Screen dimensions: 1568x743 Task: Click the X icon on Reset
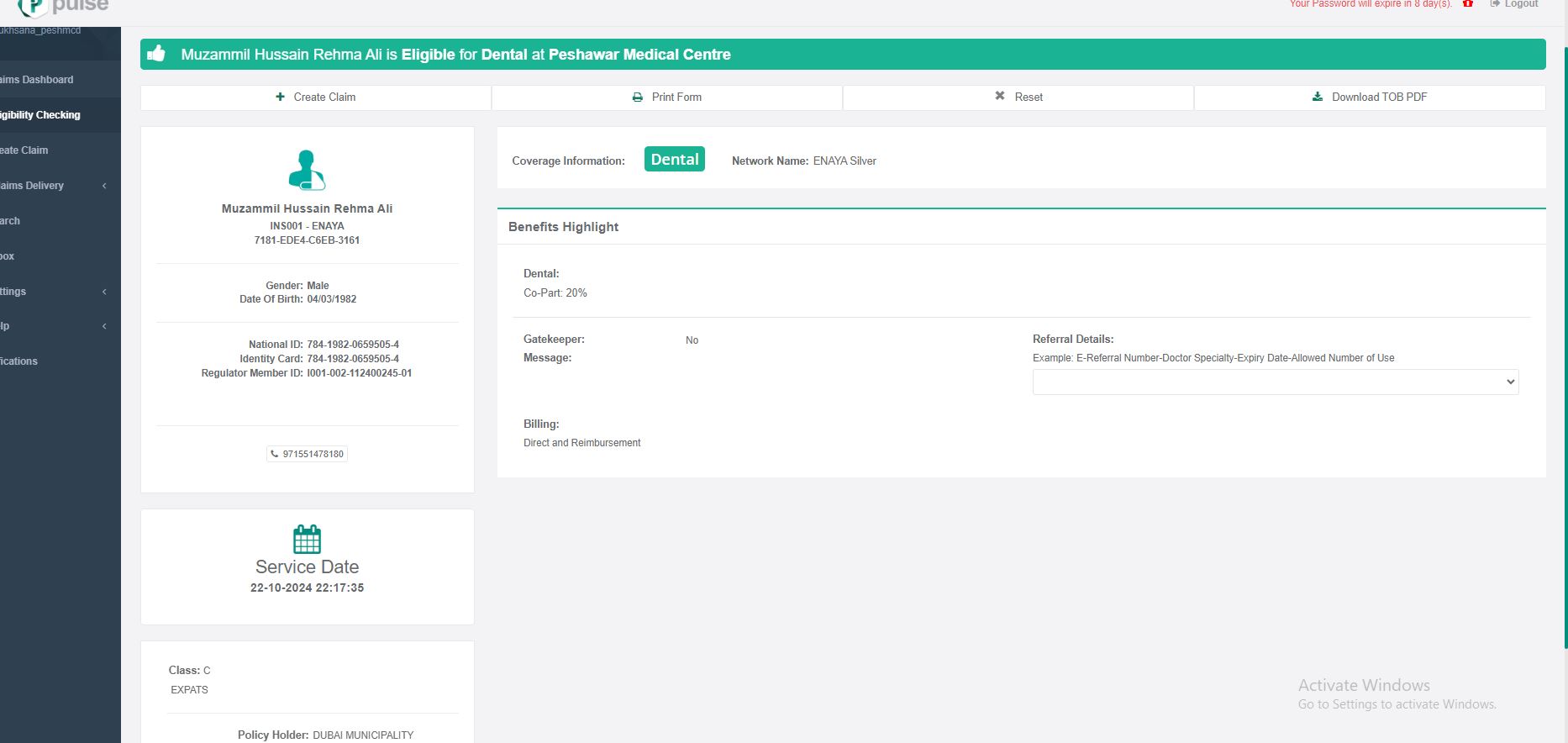(1000, 96)
